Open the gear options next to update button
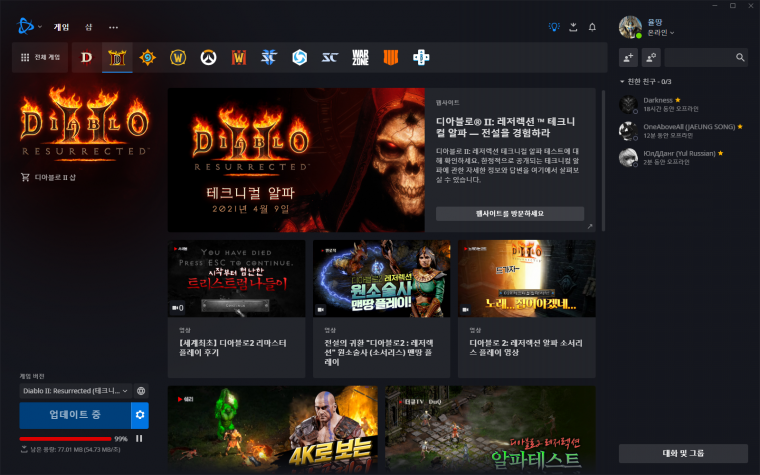Viewport: 760px width, 475px height. [x=140, y=415]
